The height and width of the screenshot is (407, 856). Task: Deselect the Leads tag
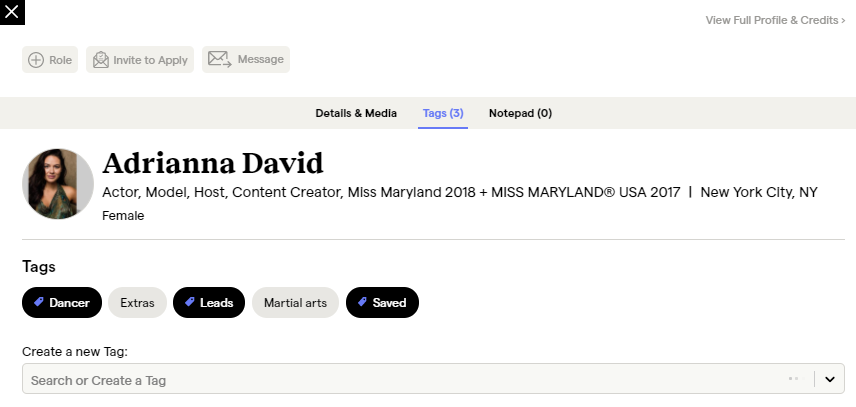click(x=209, y=303)
